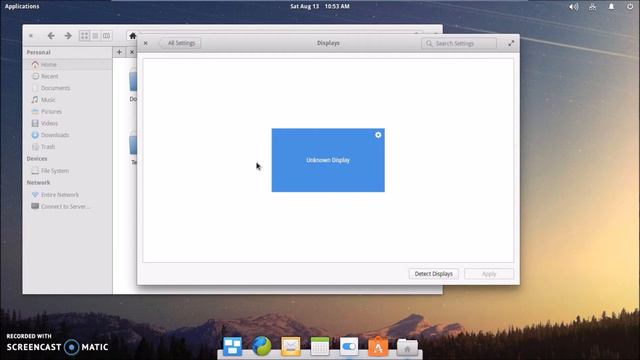This screenshot has height=360, width=640.
Task: Open the power session indicator
Action: point(630,7)
